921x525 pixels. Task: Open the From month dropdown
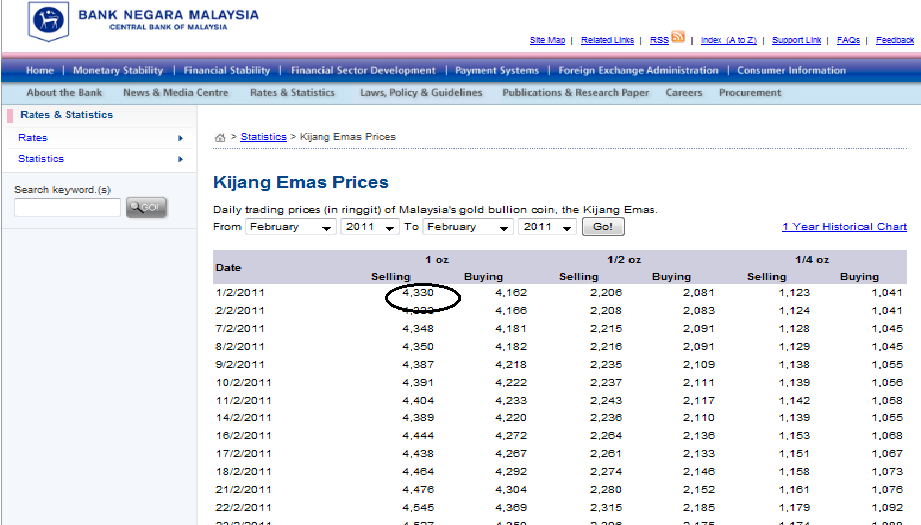point(290,227)
